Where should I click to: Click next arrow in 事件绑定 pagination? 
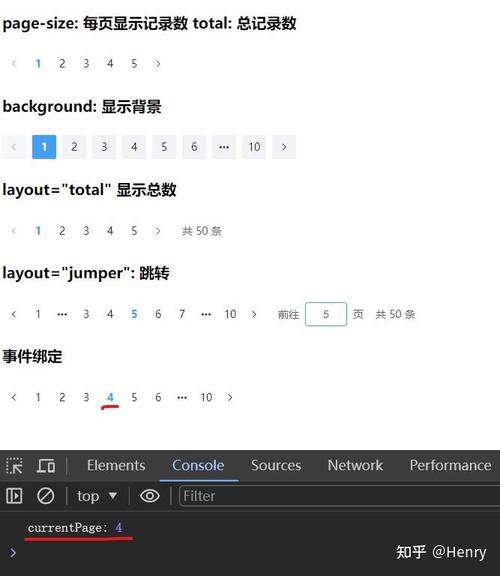pos(230,397)
